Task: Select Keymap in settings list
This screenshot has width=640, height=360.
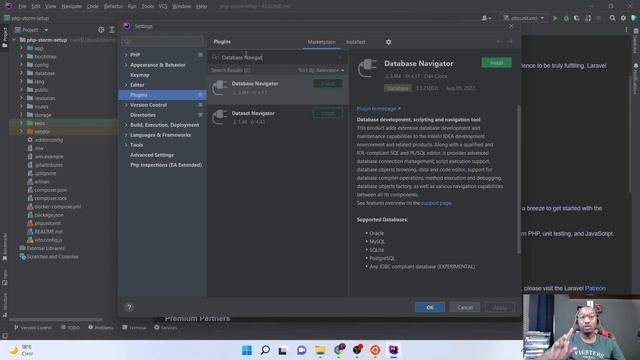Action: point(140,75)
